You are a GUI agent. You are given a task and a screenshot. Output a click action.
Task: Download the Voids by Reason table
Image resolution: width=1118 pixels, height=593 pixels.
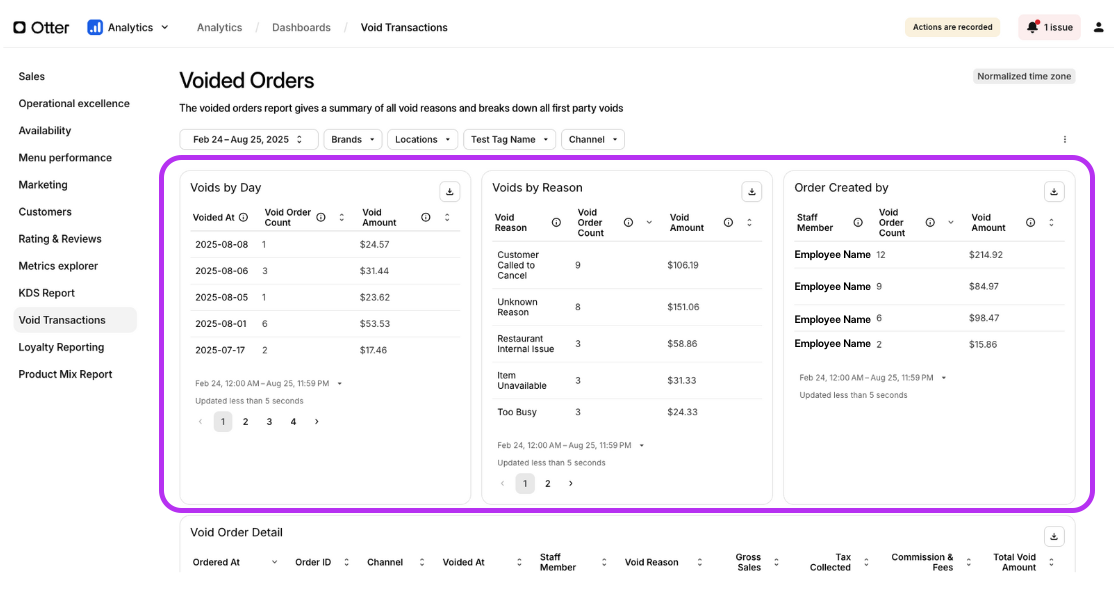tap(751, 191)
